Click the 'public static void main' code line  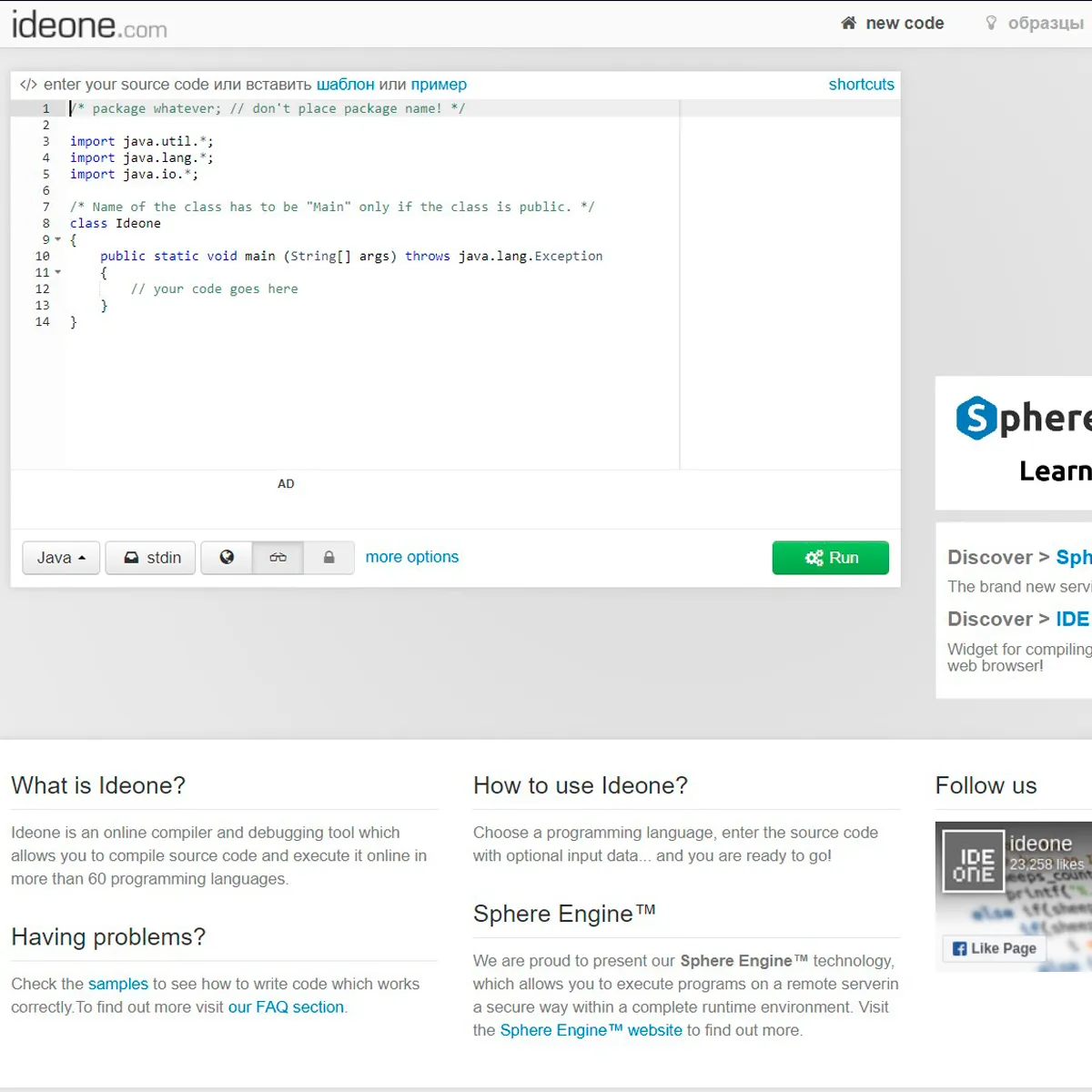351,256
